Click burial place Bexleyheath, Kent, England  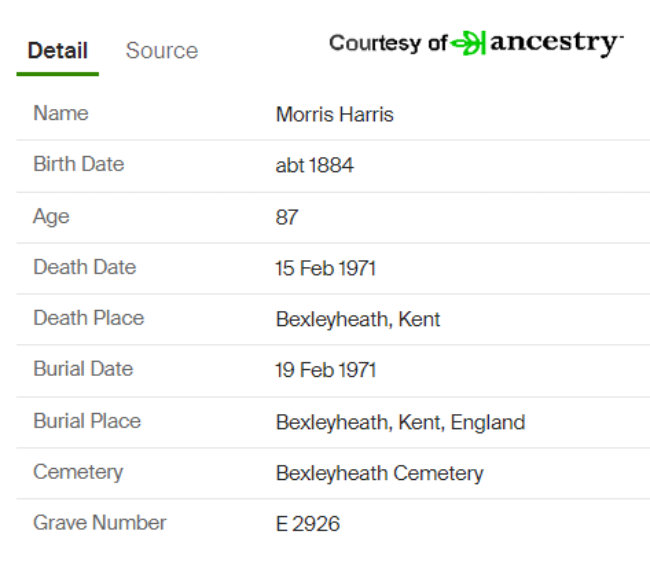[x=400, y=422]
